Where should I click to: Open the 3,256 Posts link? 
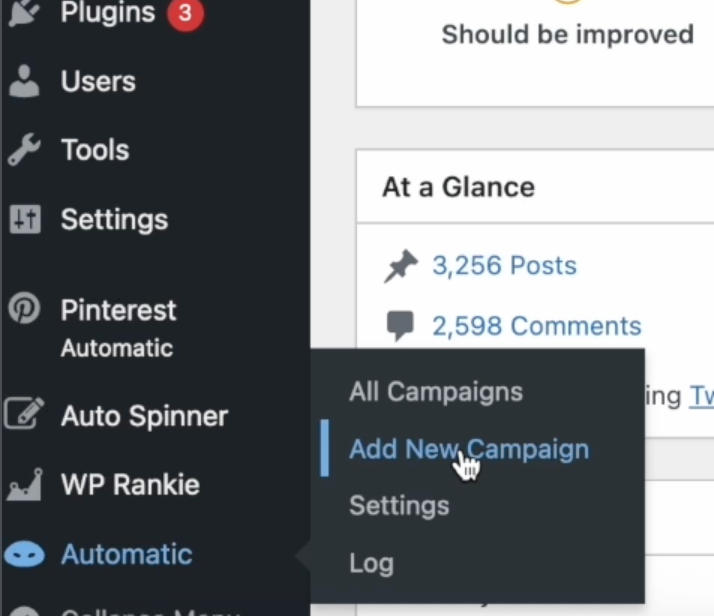504,266
